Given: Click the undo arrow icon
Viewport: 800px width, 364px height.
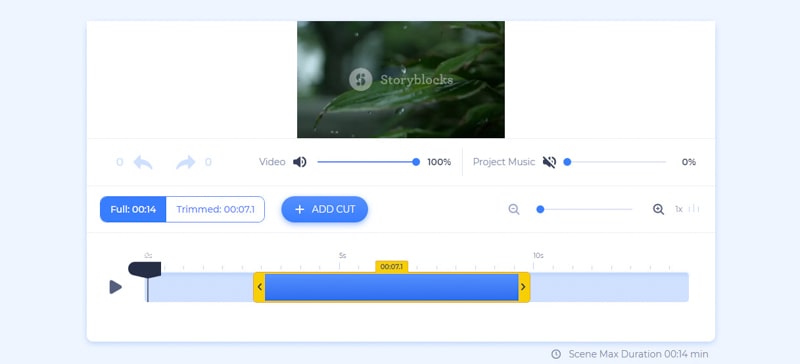Looking at the screenshot, I should pos(143,162).
